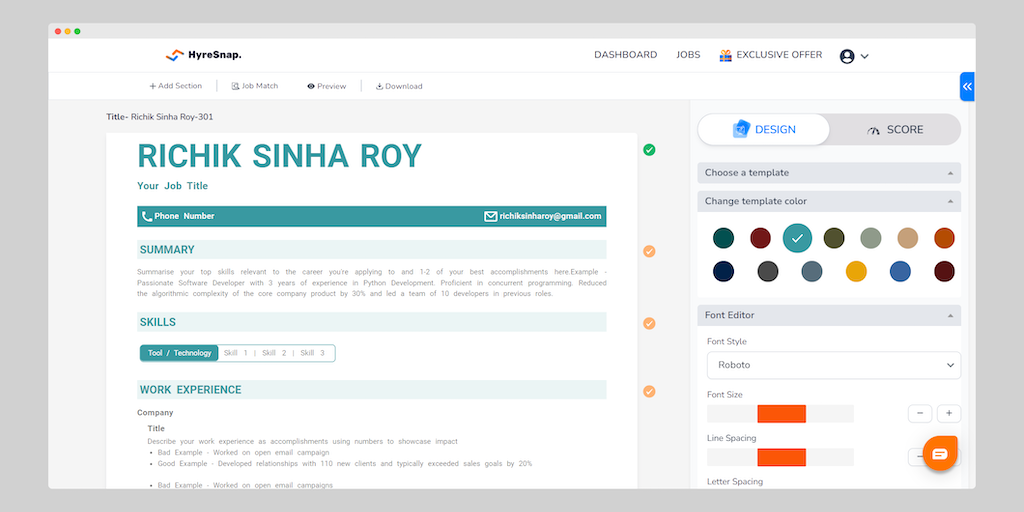Click the Line Spacing slider bar
1024x512 pixels.
tap(780, 457)
